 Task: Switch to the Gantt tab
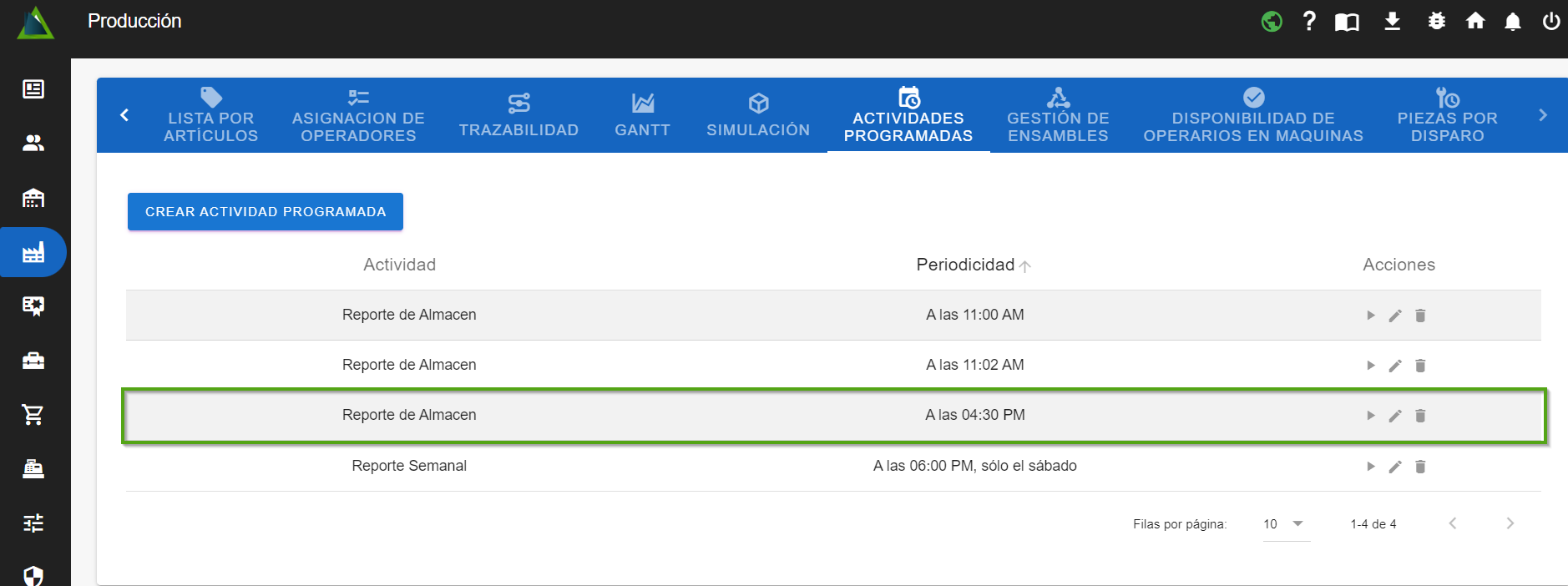pos(642,115)
